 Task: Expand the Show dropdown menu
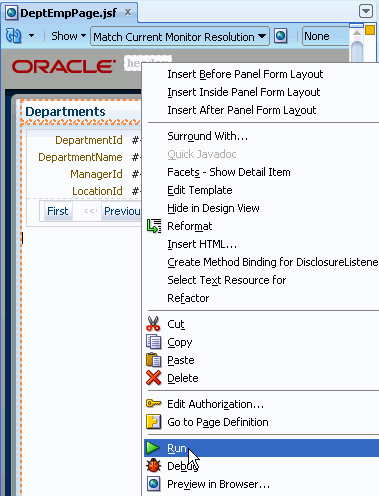click(68, 36)
